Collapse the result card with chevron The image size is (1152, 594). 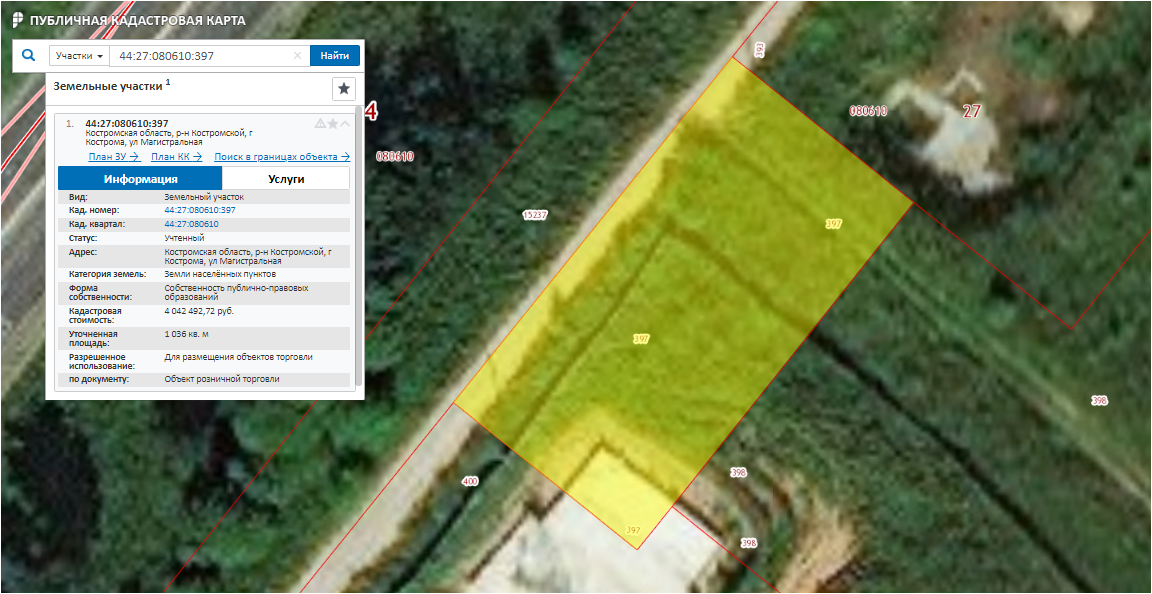tap(345, 124)
